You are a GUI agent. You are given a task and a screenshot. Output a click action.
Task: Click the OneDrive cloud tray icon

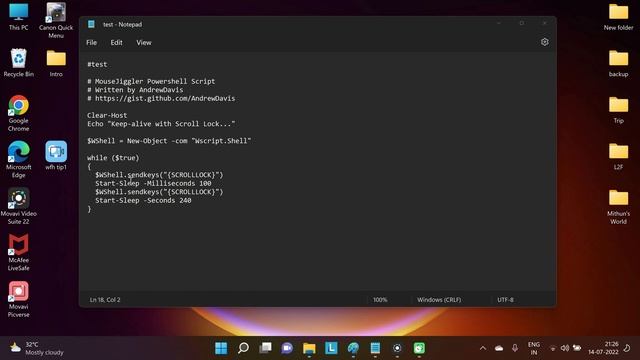pos(499,348)
